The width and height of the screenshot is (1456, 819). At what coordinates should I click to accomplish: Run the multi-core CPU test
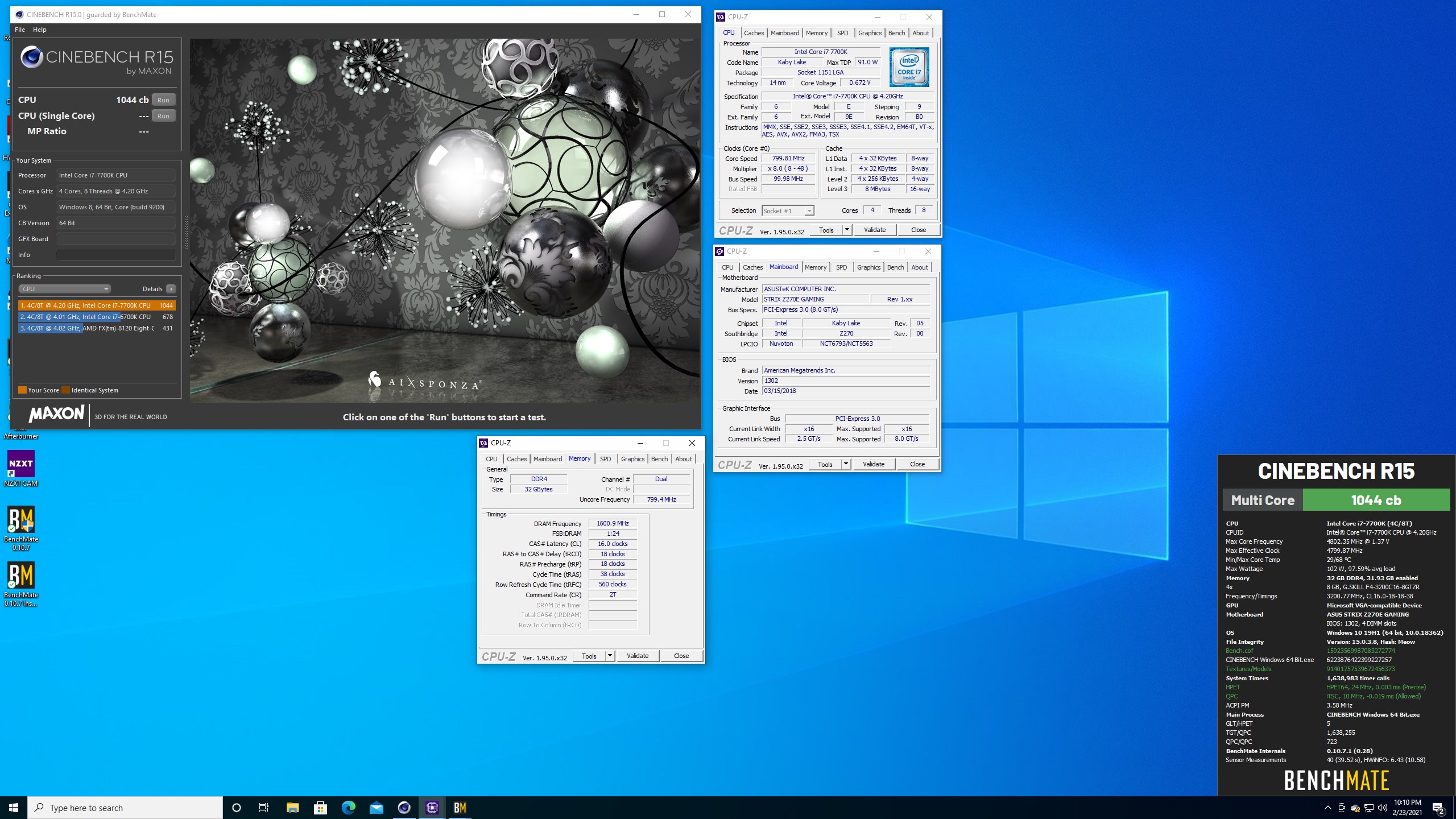pyautogui.click(x=164, y=100)
